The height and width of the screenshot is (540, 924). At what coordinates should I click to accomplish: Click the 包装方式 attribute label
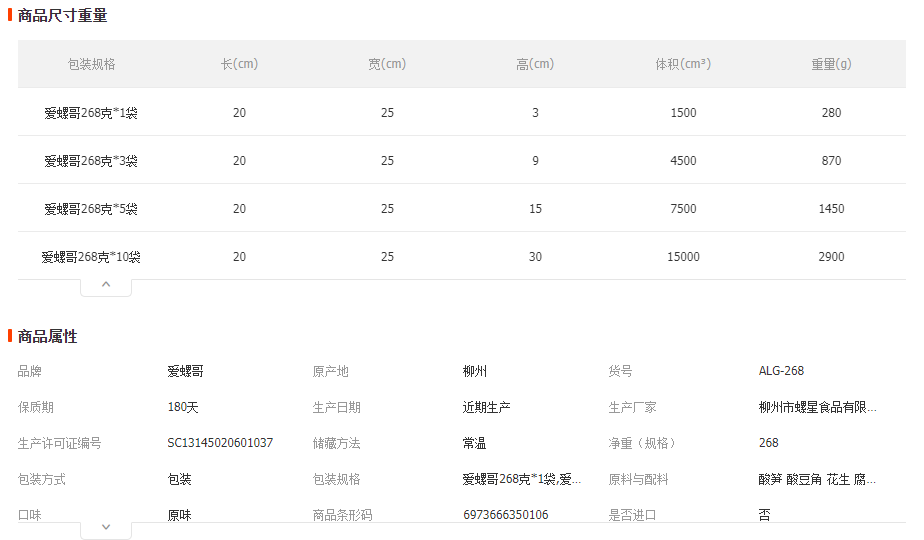coord(42,479)
